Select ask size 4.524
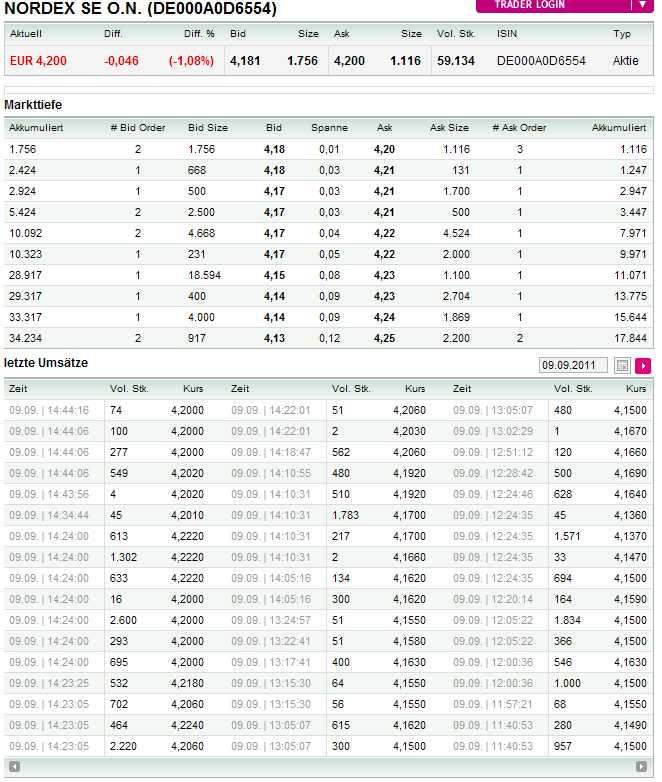Viewport: 662px width, 782px height. pyautogui.click(x=456, y=233)
